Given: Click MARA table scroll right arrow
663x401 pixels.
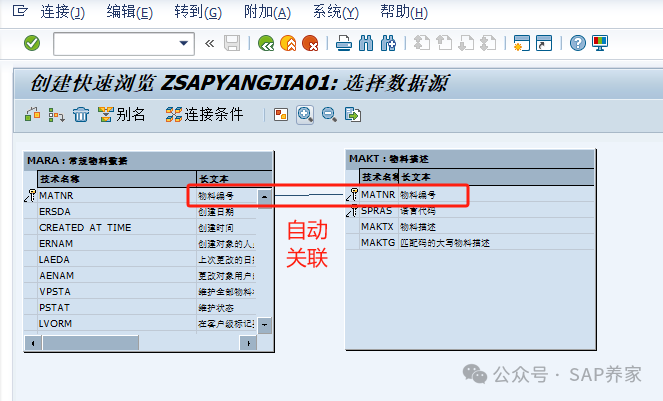Looking at the screenshot, I should pyautogui.click(x=249, y=343).
